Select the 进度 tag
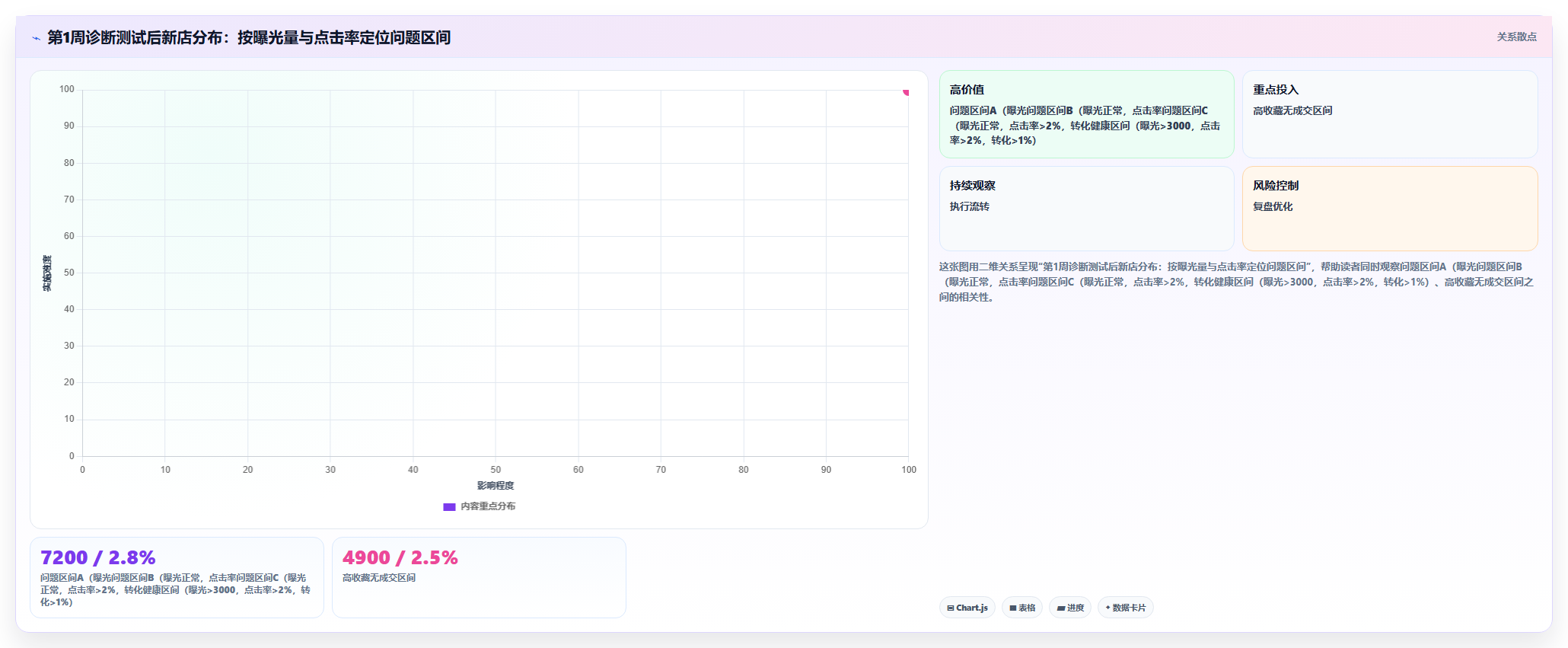Image resolution: width=1568 pixels, height=648 pixels. [1070, 608]
